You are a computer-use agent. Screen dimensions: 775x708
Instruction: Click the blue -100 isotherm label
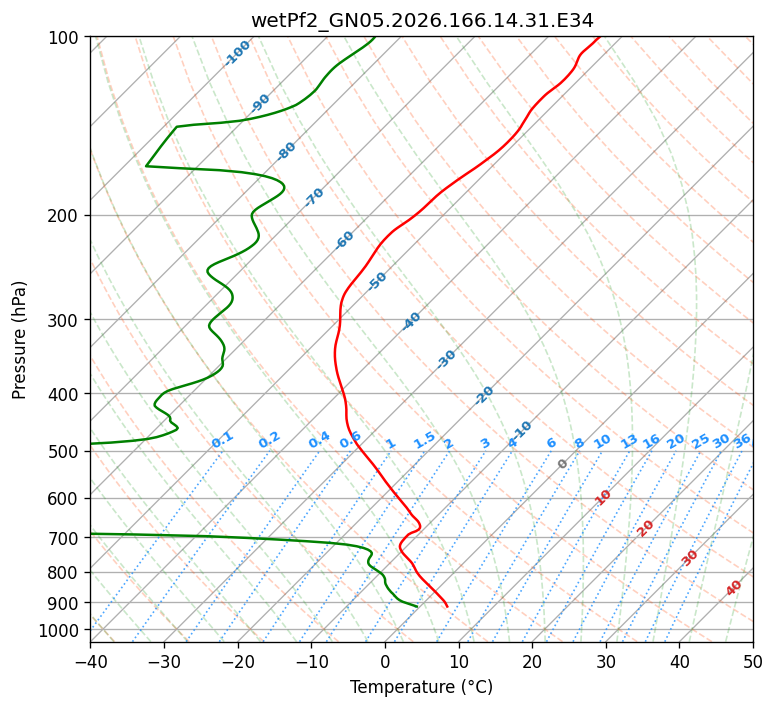click(x=237, y=53)
